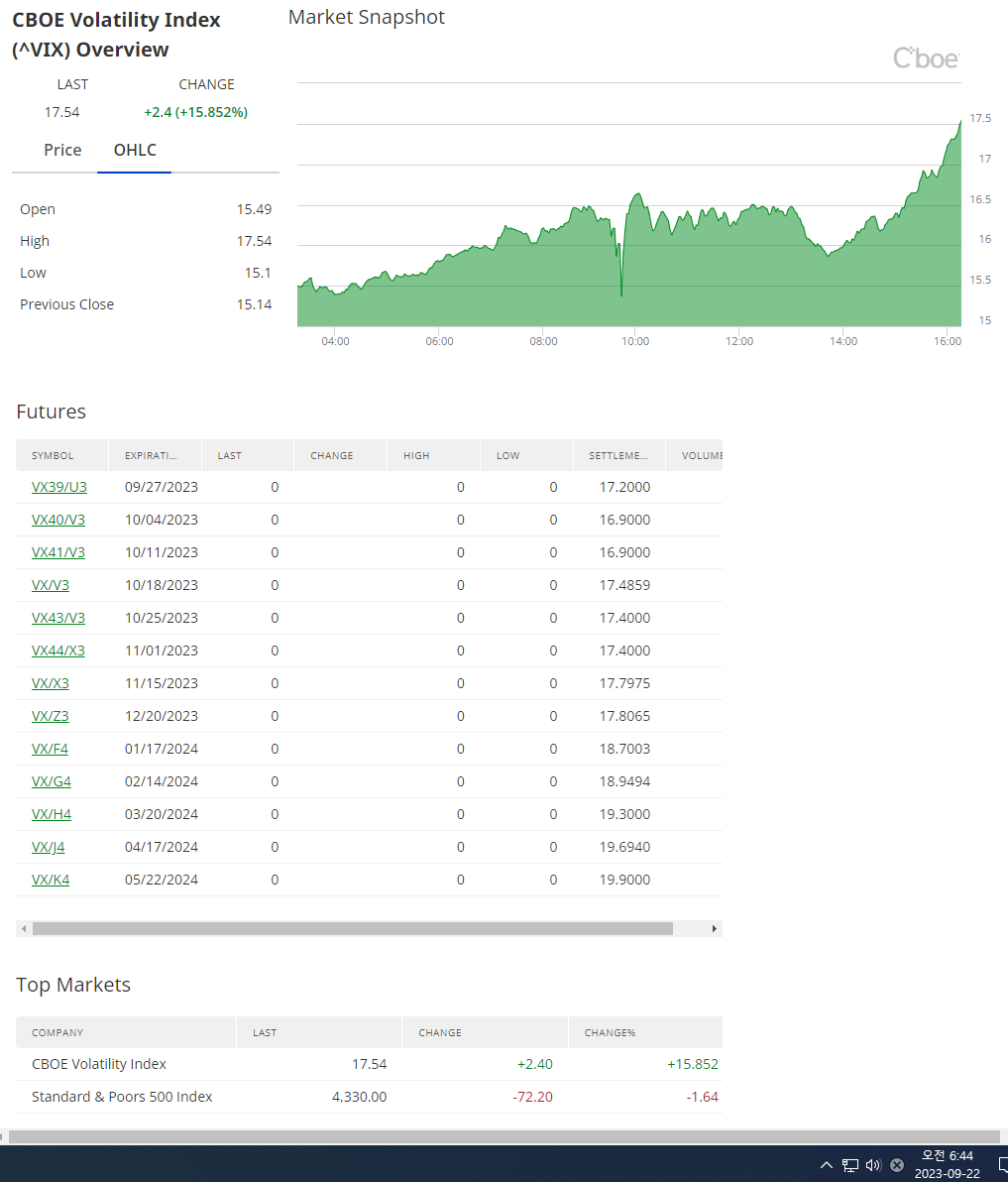Viewport: 1008px width, 1182px height.
Task: Click Top Markets CHANGE column header
Action: 485,1032
